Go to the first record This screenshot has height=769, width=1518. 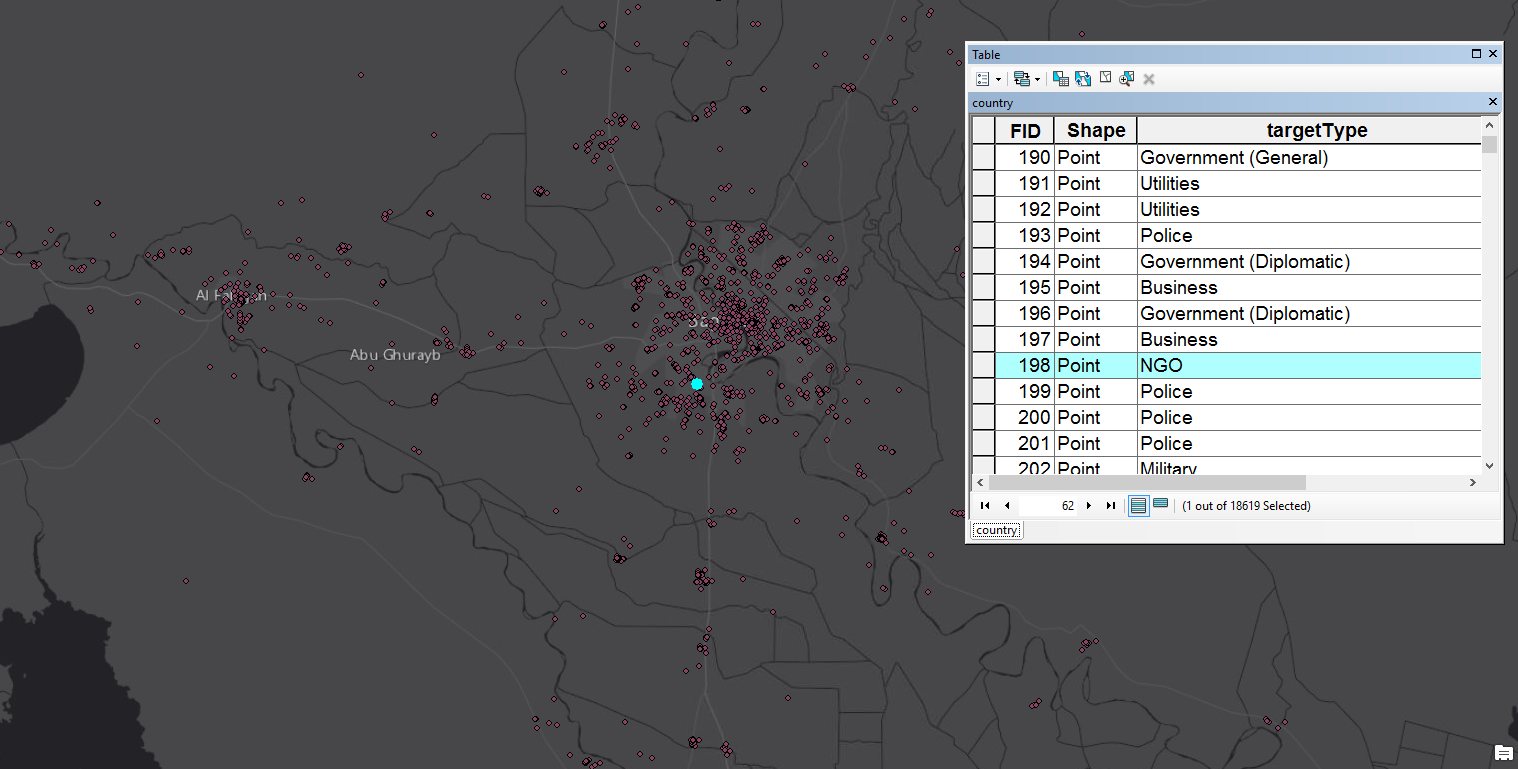coord(985,506)
